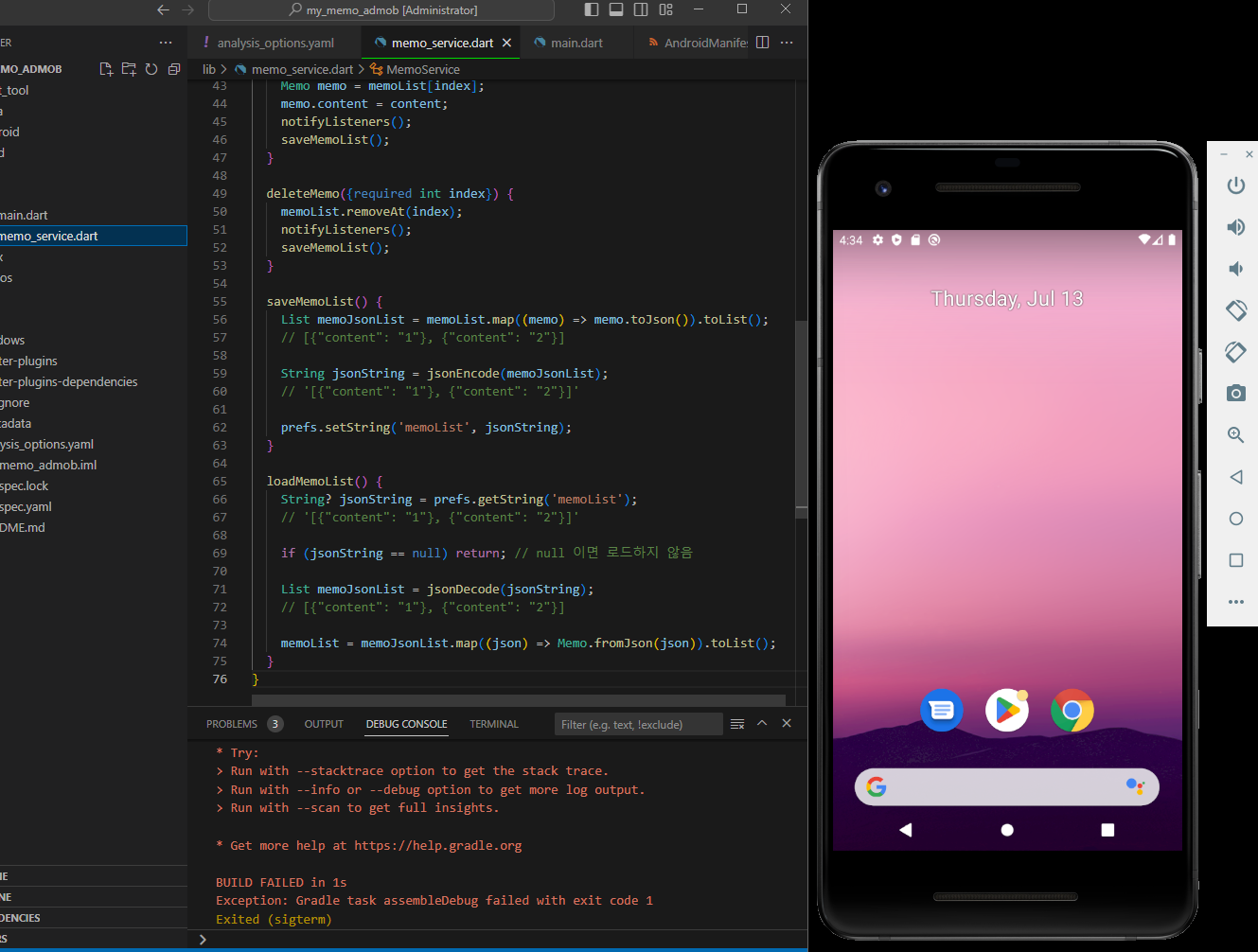
Task: Click Back triangle in emulator side toolbar
Action: click(1236, 477)
